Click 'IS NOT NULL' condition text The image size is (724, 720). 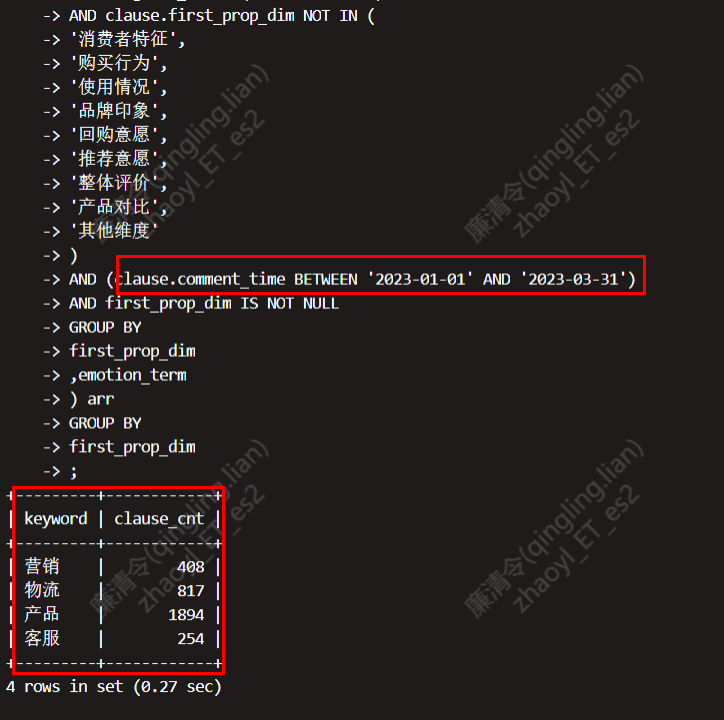(x=290, y=303)
